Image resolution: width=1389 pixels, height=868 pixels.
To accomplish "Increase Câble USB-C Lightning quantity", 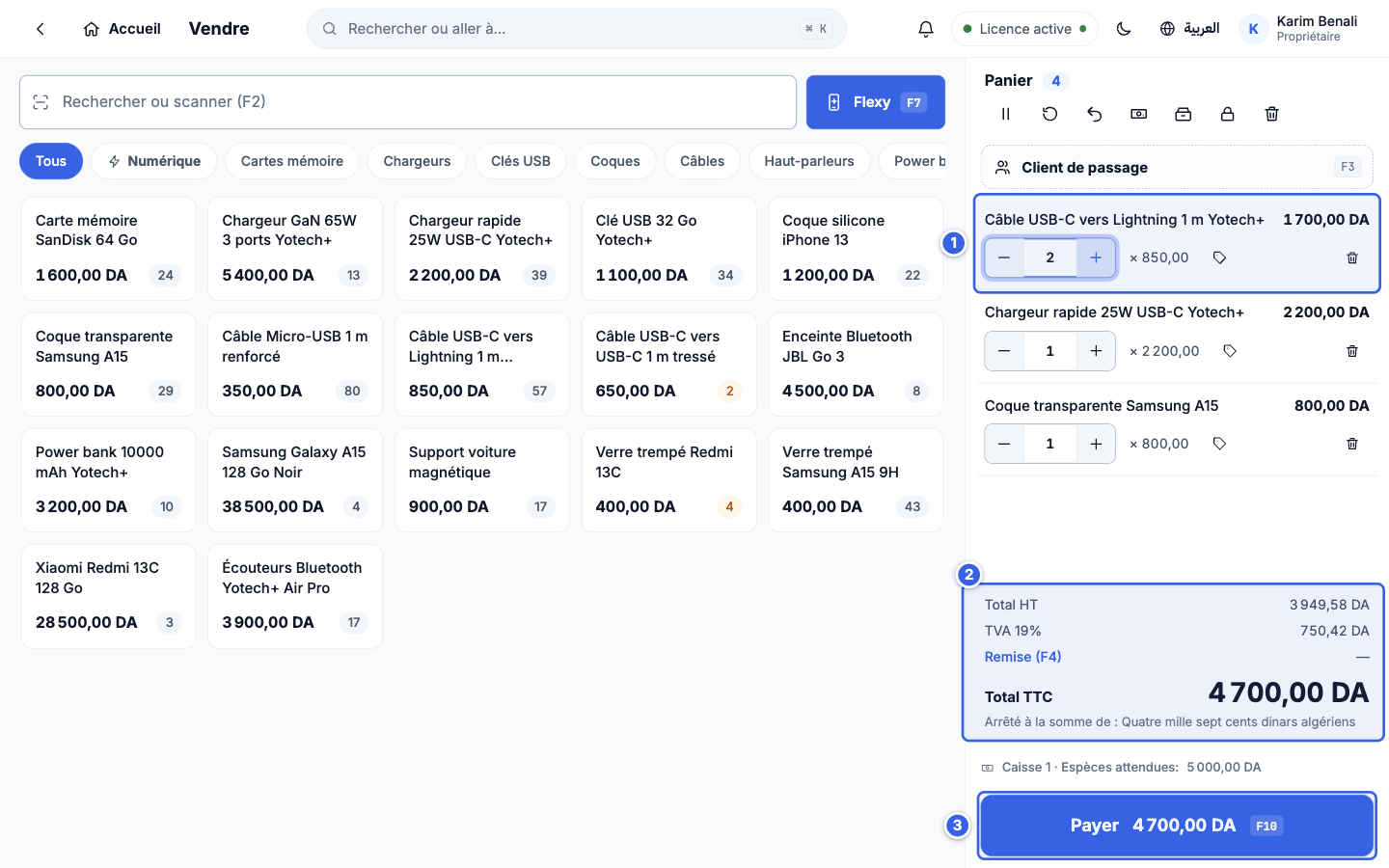I will click(1096, 258).
